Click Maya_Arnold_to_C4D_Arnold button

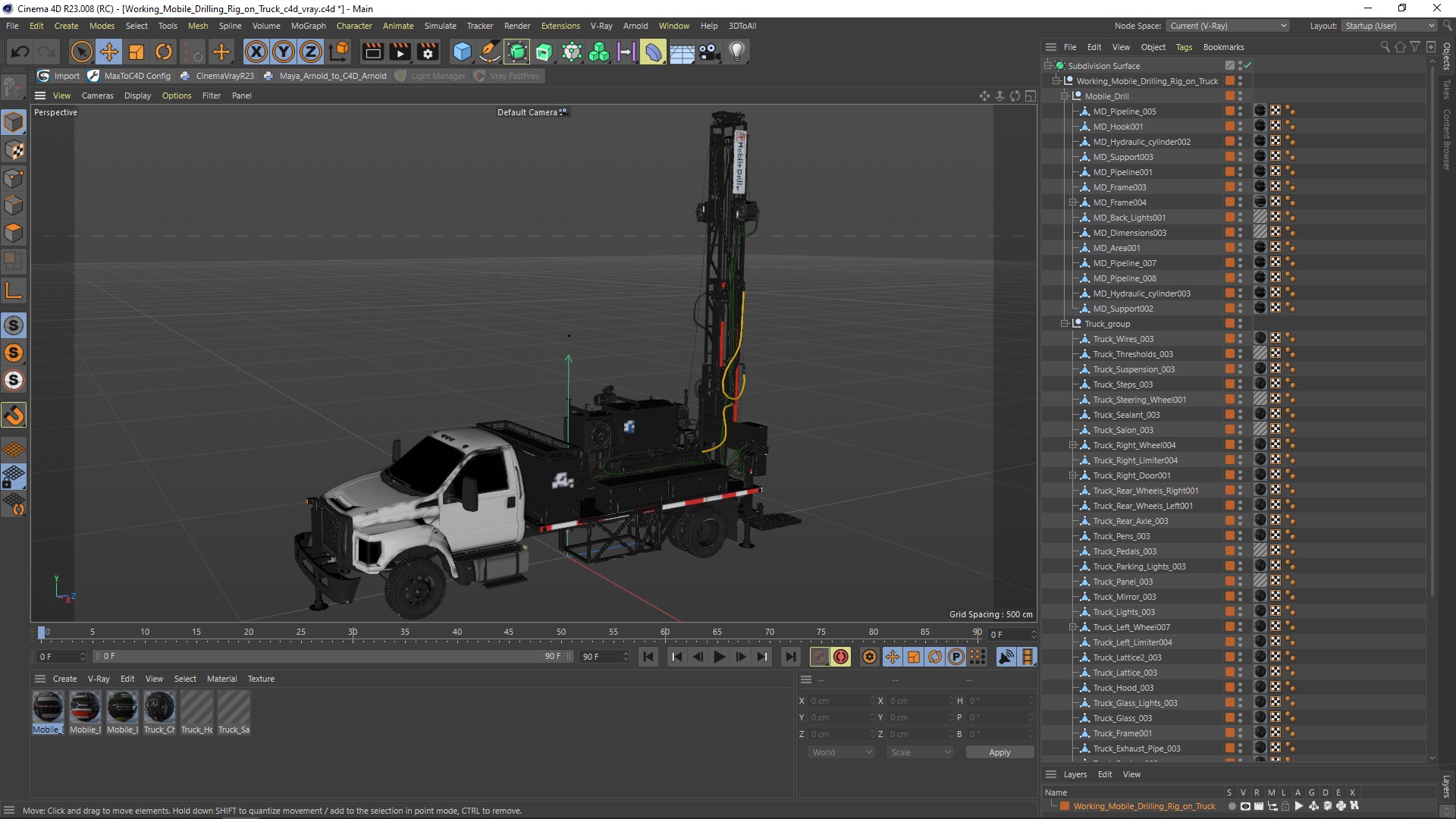(x=325, y=76)
